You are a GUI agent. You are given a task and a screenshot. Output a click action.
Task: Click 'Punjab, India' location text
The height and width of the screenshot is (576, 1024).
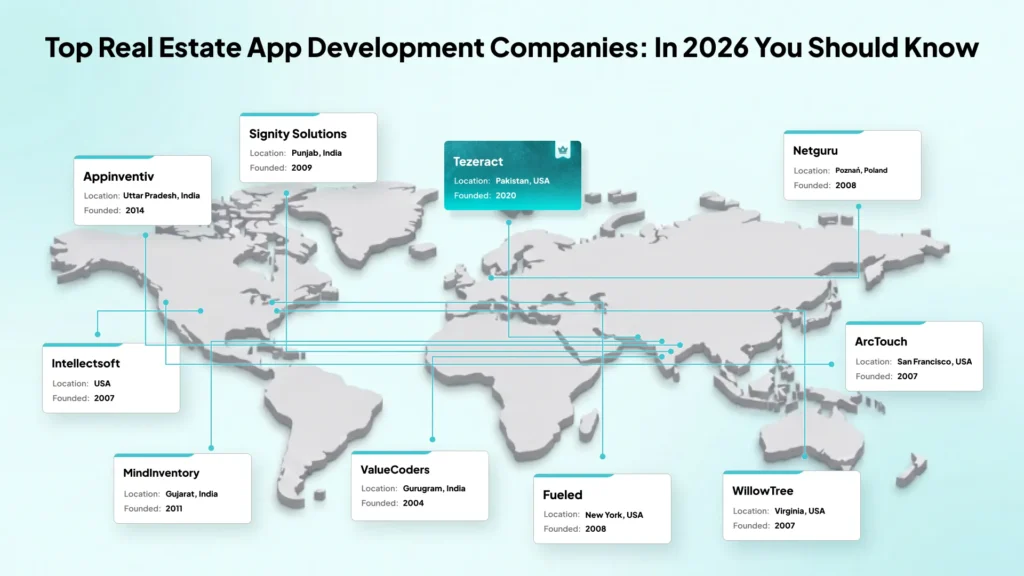coord(316,153)
